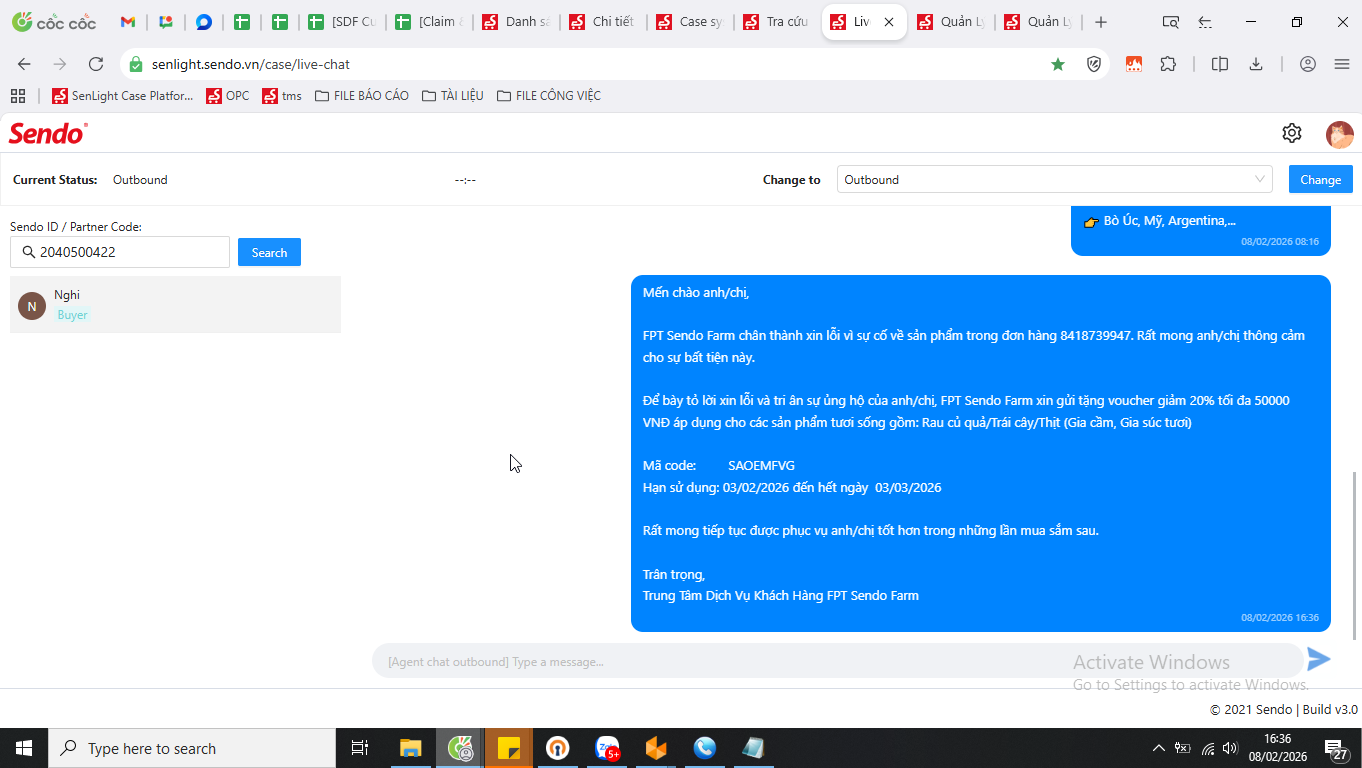Open the settings gear icon

(1291, 133)
